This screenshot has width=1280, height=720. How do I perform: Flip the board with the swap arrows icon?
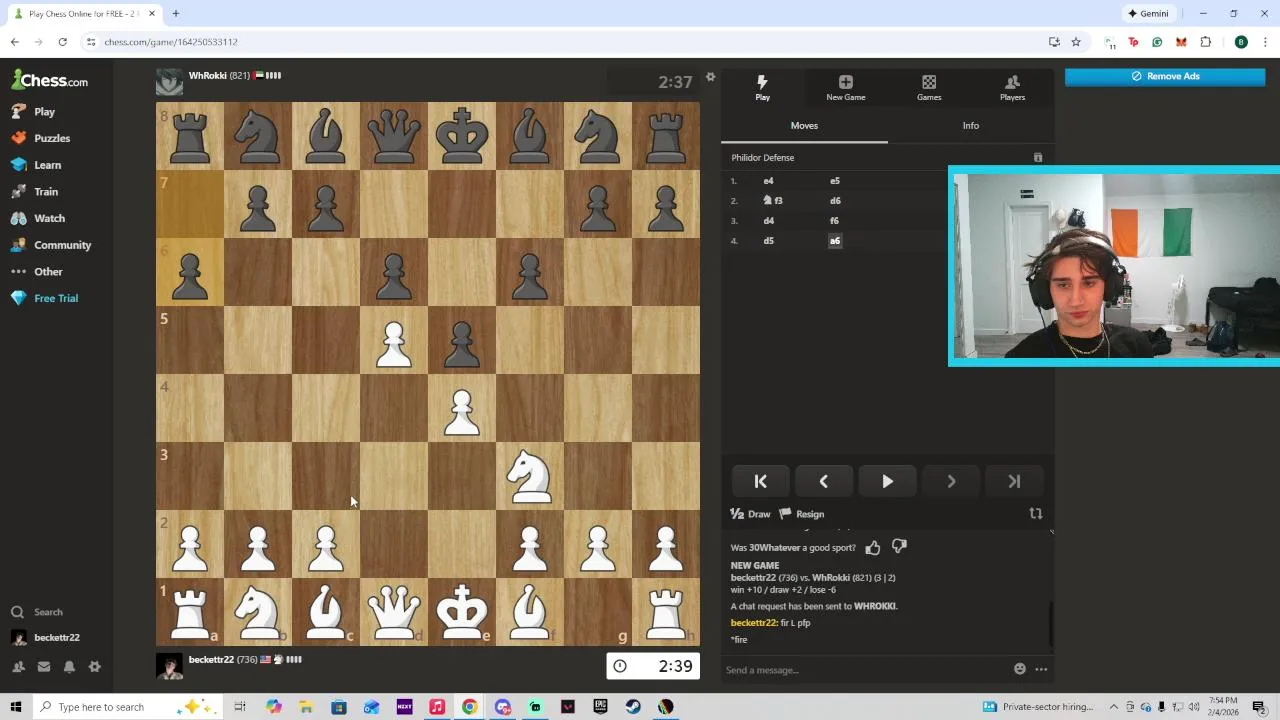(1036, 514)
